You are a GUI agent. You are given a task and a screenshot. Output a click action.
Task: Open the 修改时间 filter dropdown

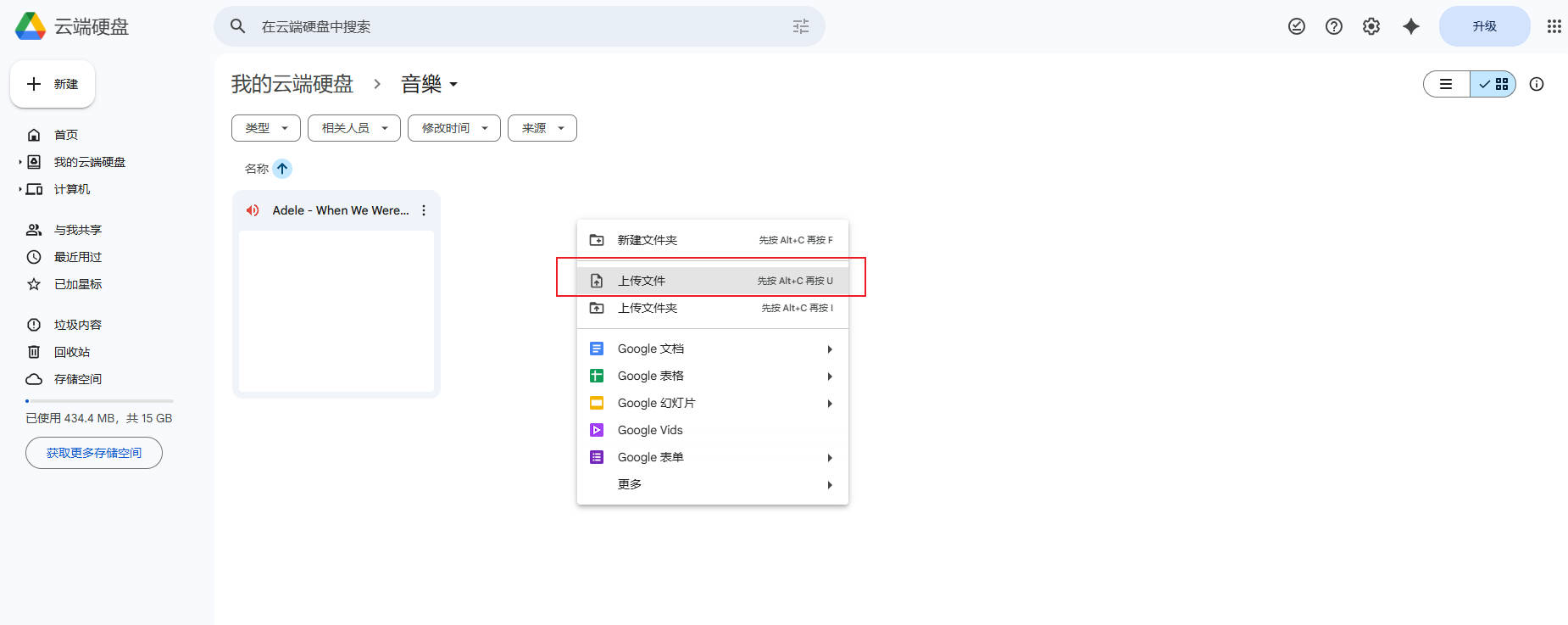coord(454,128)
